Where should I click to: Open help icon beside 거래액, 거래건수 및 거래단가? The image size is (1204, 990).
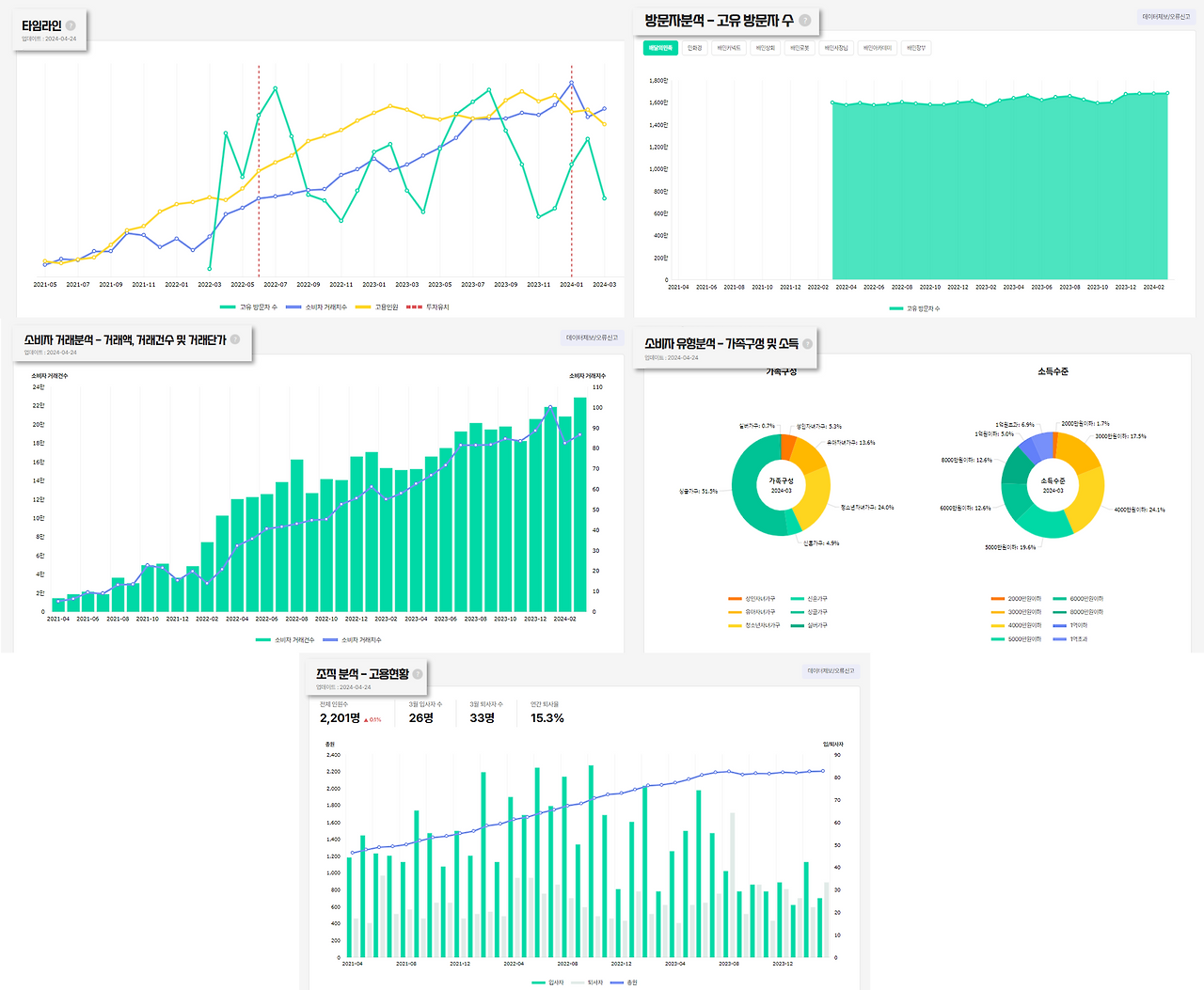[x=235, y=339]
